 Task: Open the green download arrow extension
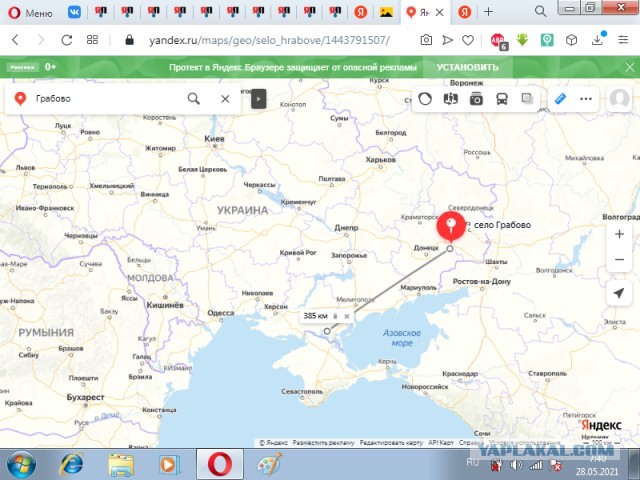[x=522, y=40]
